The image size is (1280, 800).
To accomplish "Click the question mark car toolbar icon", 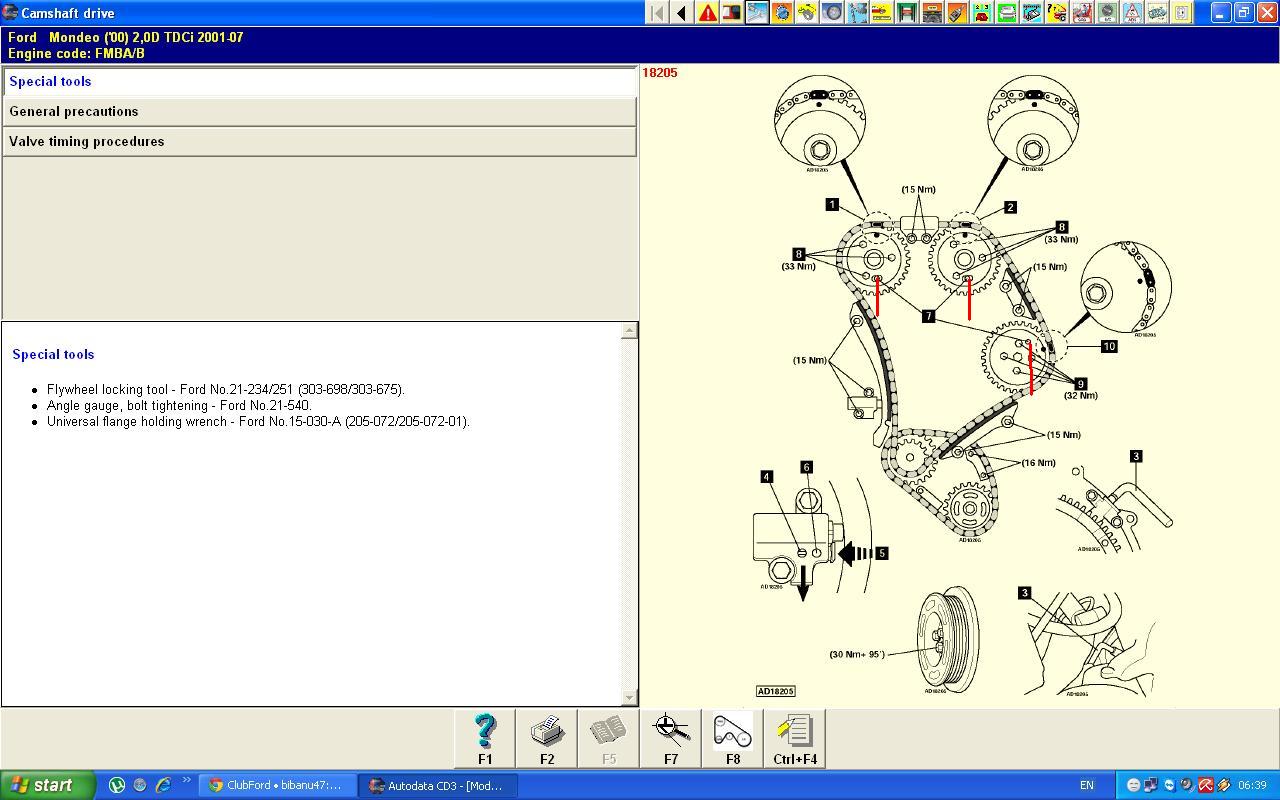I will [x=1057, y=13].
